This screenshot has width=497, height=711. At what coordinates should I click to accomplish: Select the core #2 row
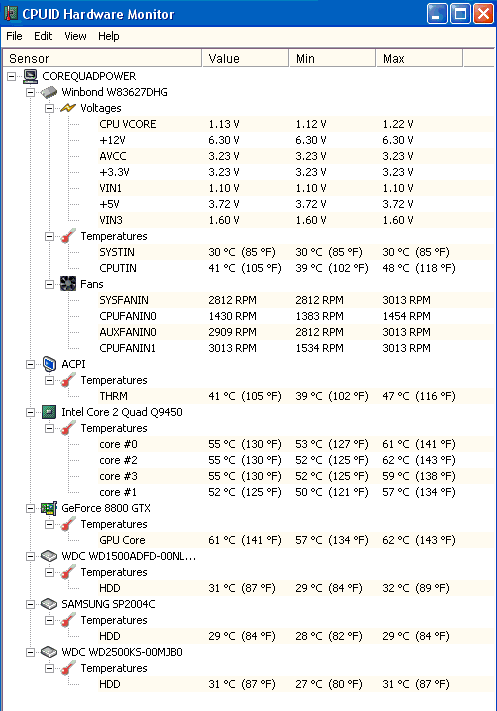296,460
